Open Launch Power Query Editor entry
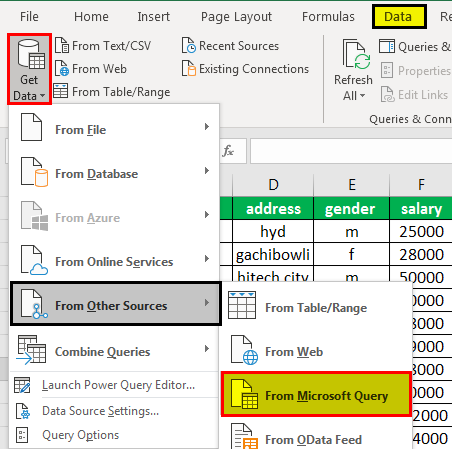This screenshot has width=452, height=449. [x=114, y=385]
